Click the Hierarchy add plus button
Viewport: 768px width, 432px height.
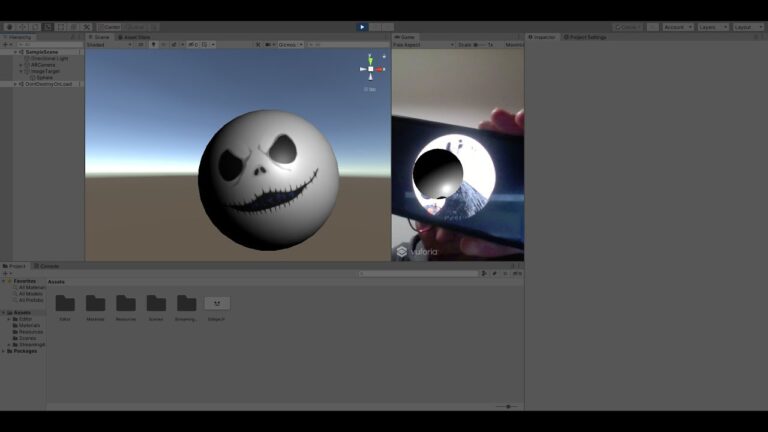5,45
